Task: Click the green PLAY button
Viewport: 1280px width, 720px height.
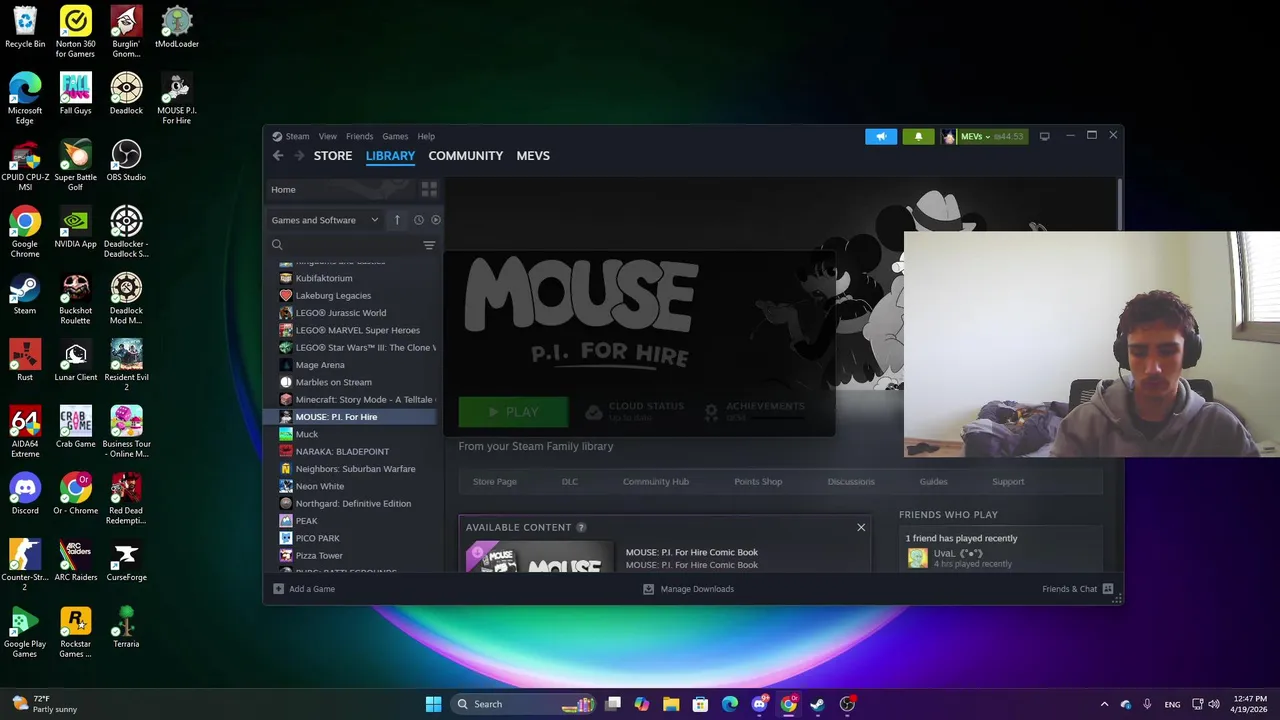Action: (513, 412)
